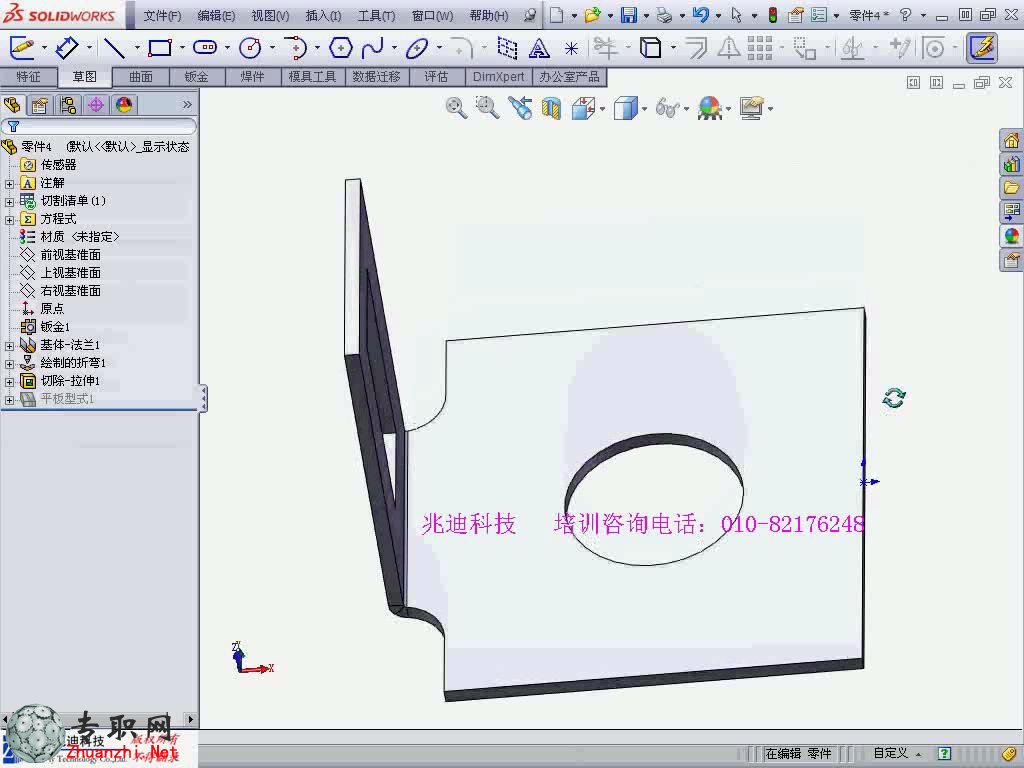
Task: Select 材质 <未指定> in the tree
Action: [79, 236]
